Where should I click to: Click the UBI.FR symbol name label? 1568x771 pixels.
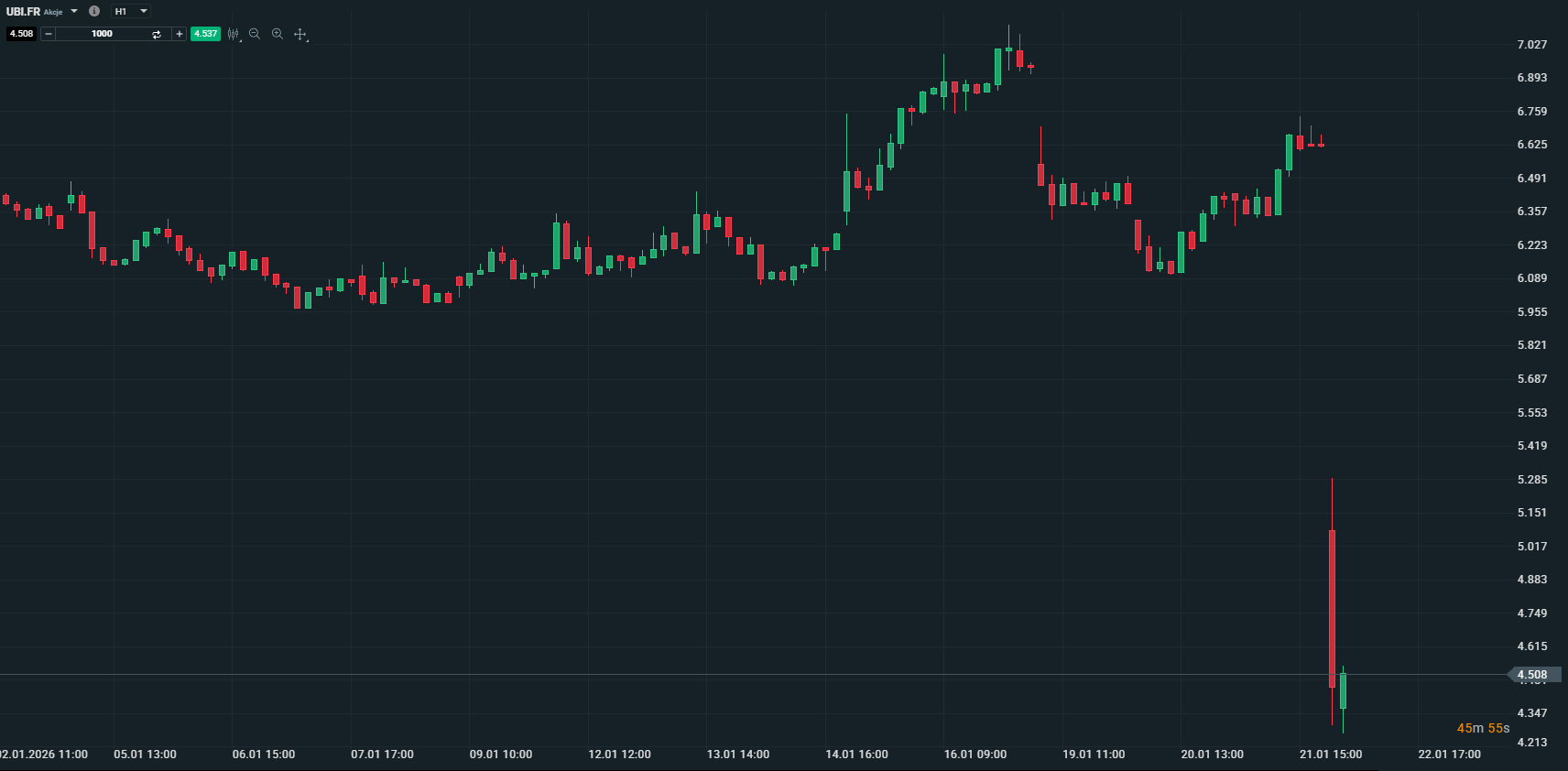pos(24,11)
